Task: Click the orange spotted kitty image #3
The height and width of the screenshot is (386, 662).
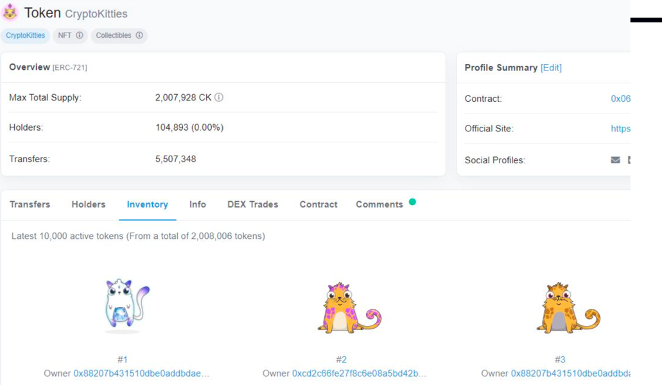Action: 568,307
